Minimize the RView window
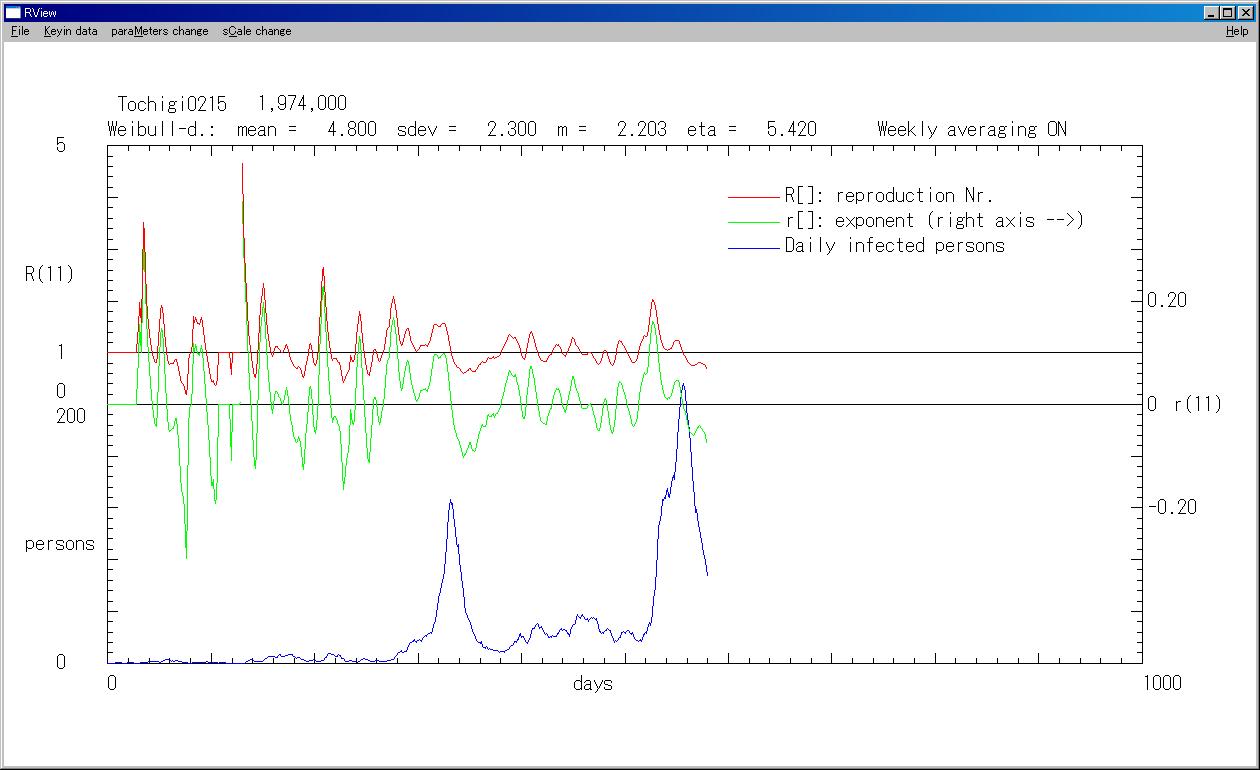 pyautogui.click(x=1212, y=12)
